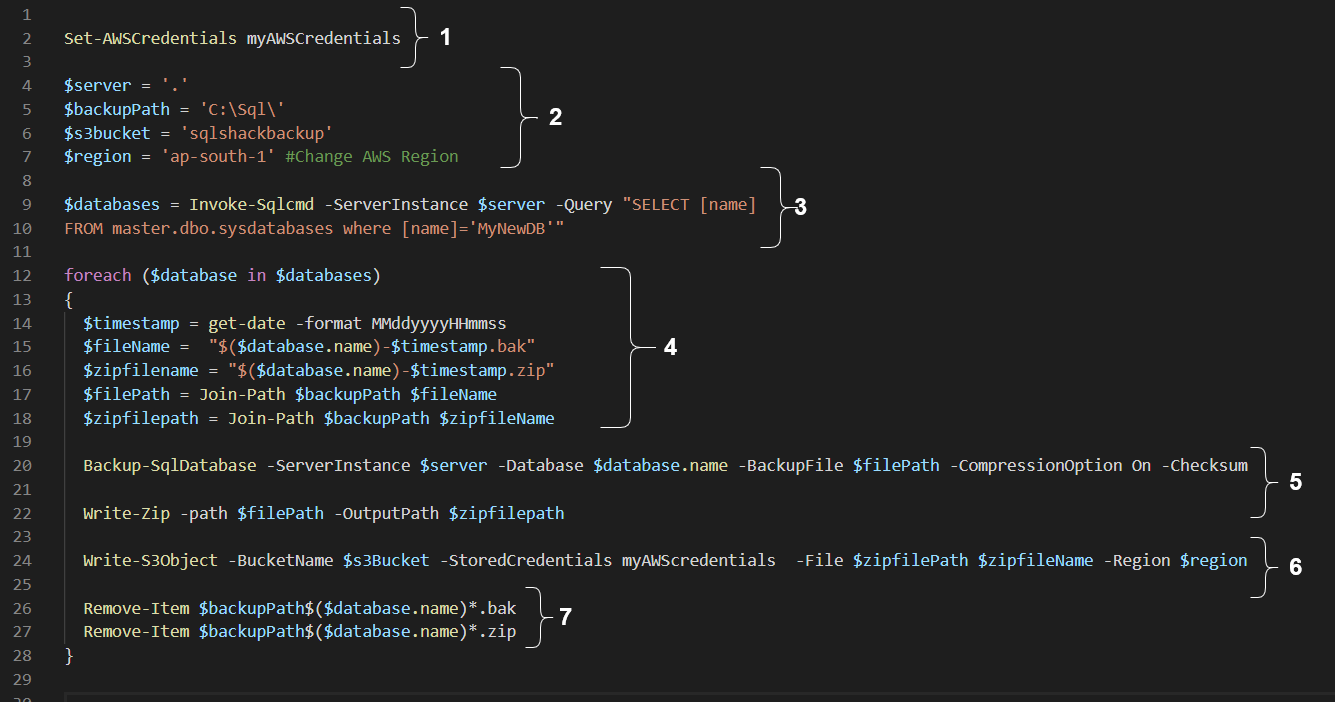Screen dimensions: 1335x702
Task: Click the 'ap-south-1' region string
Action: coord(218,156)
